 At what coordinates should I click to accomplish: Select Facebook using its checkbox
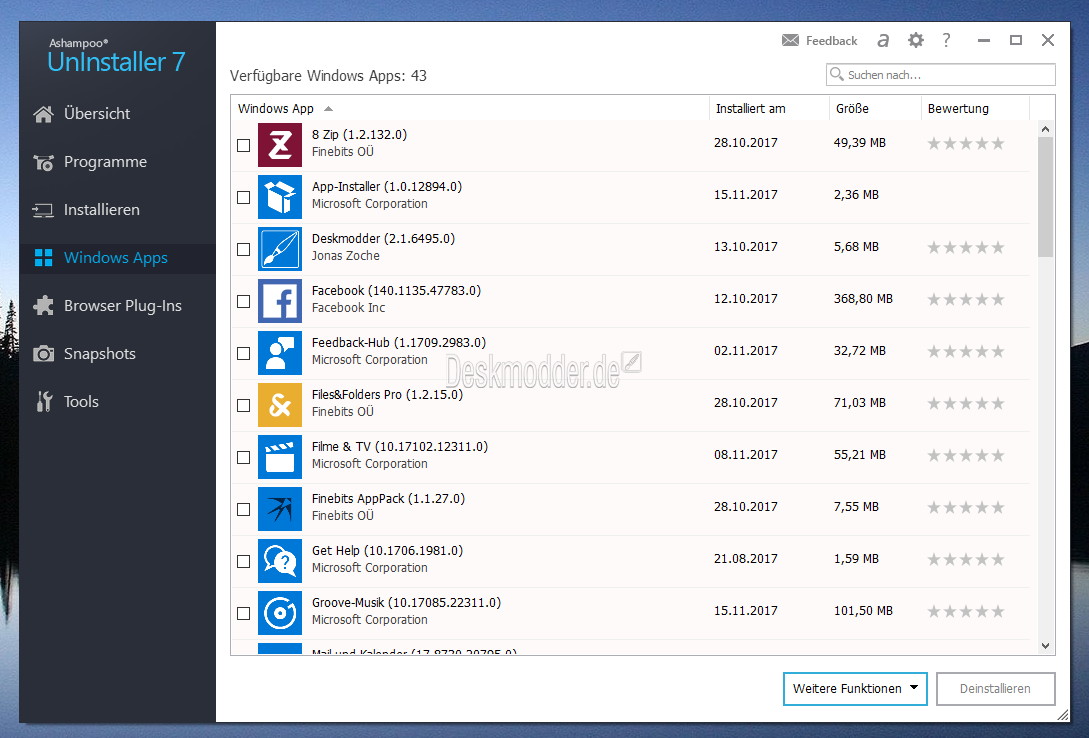[244, 301]
